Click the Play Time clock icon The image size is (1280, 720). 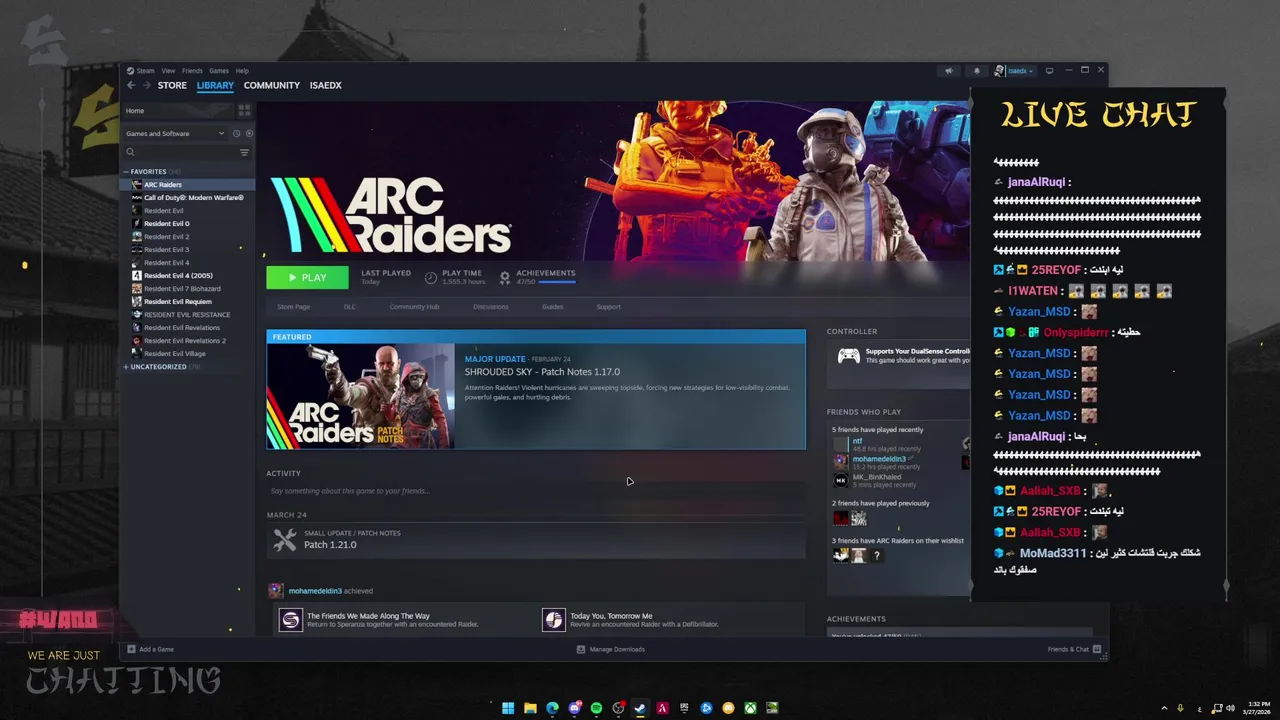point(431,277)
